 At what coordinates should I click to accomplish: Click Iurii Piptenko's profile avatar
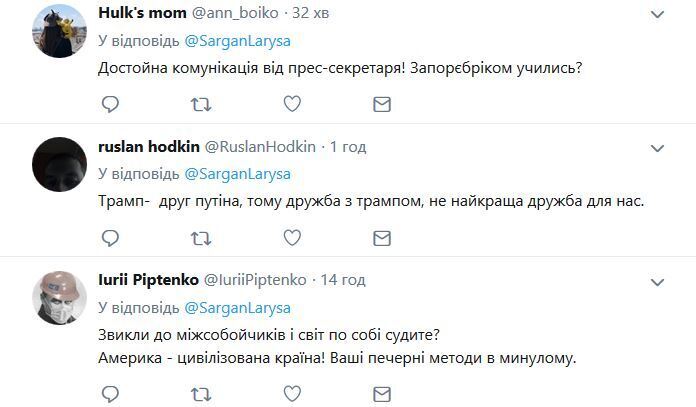tap(58, 297)
